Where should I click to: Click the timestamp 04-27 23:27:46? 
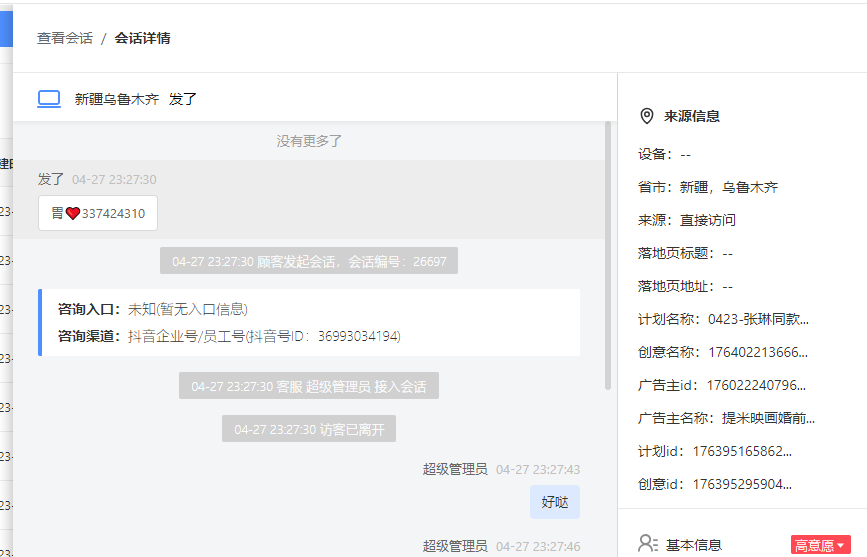[x=538, y=546]
